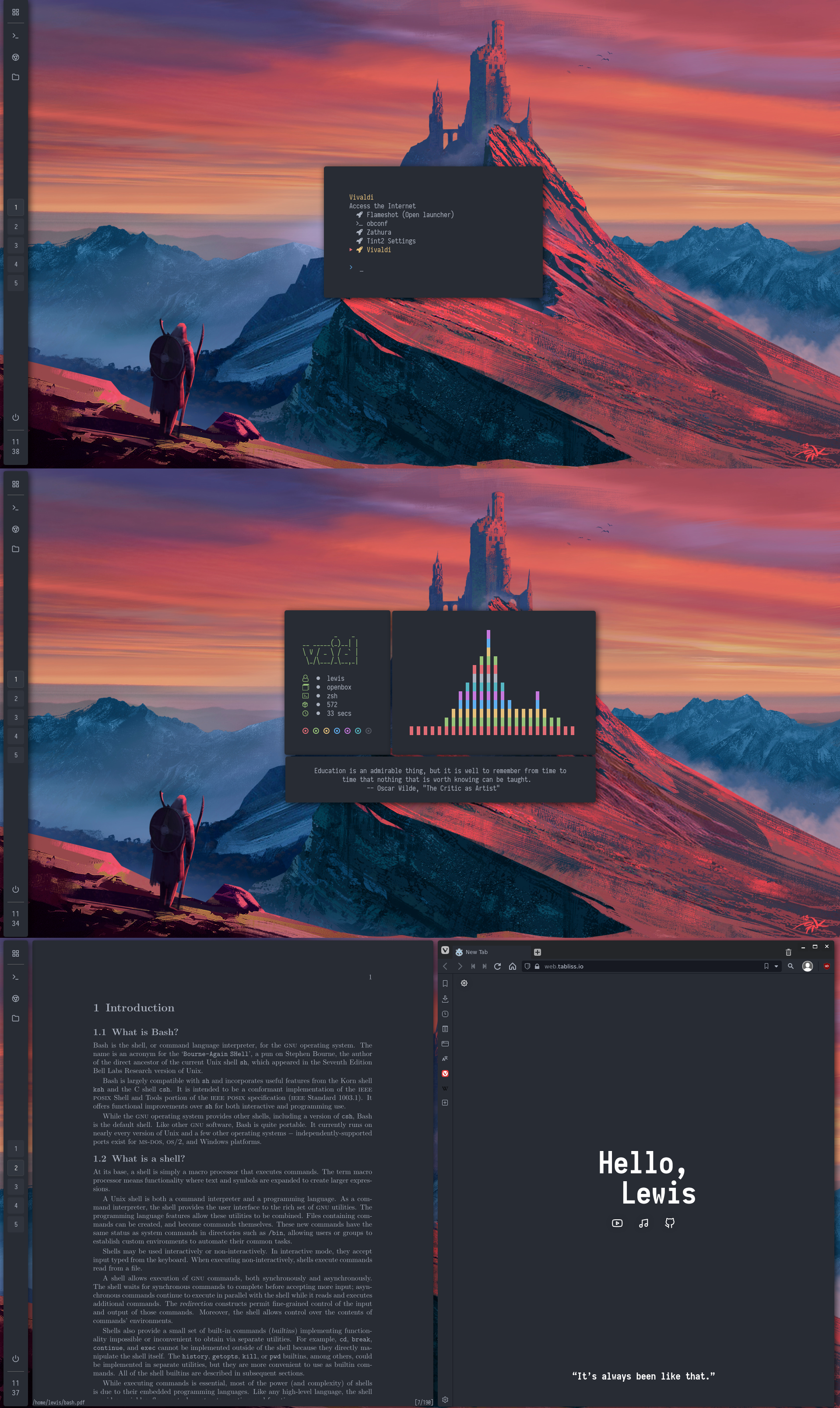
Task: Click power icon on panel showing 11 38
Action: point(16,417)
